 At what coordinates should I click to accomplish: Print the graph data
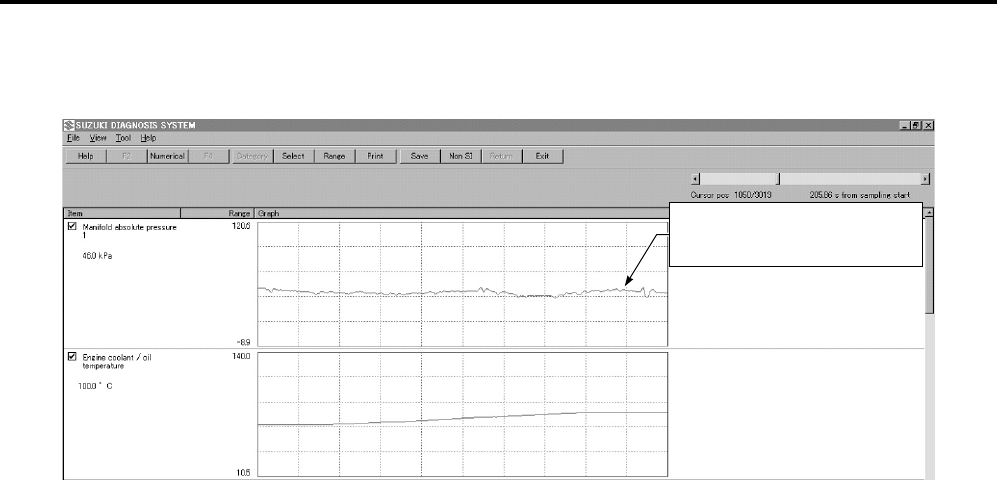pyautogui.click(x=375, y=157)
